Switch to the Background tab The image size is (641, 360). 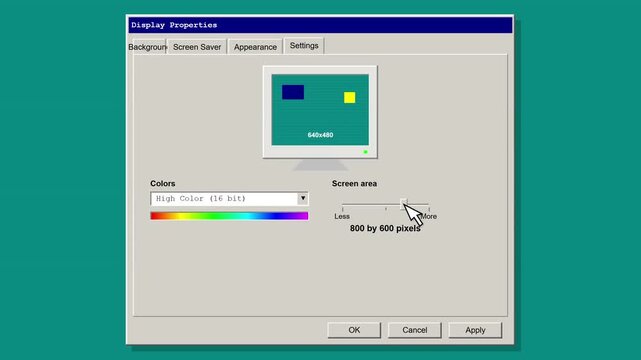(147, 47)
